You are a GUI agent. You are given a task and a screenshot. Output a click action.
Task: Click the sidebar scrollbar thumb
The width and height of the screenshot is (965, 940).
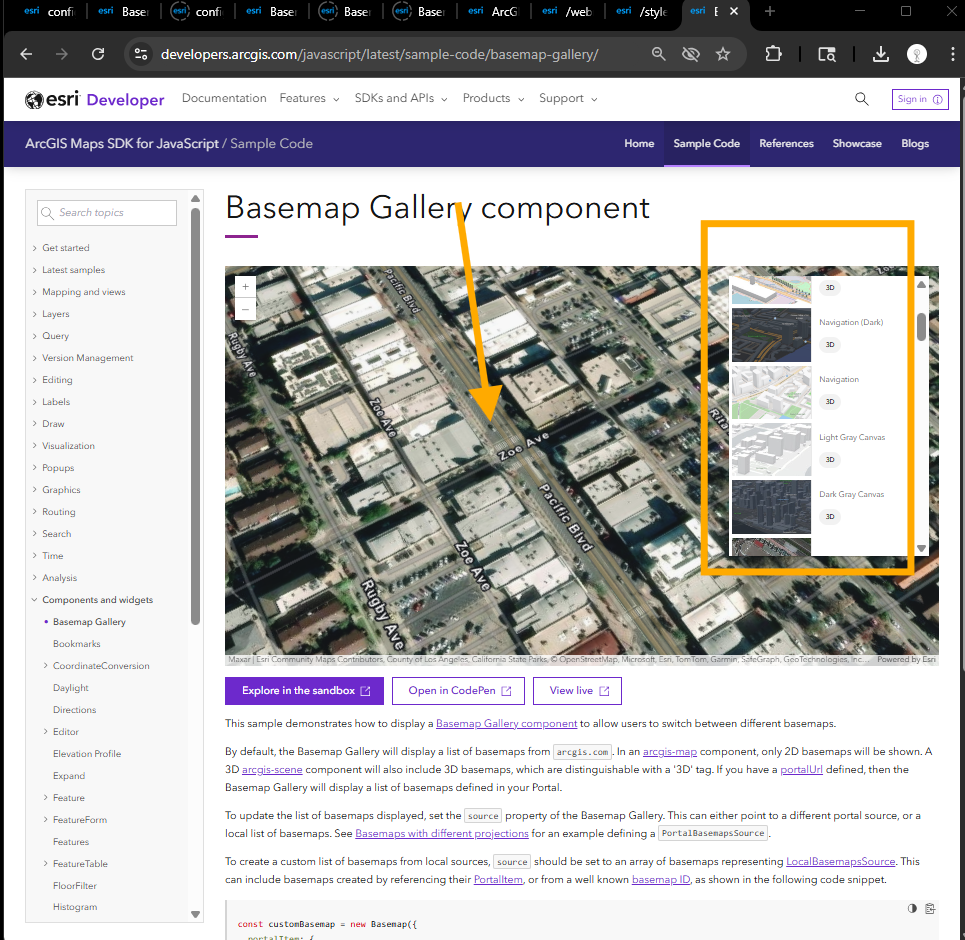[x=195, y=417]
